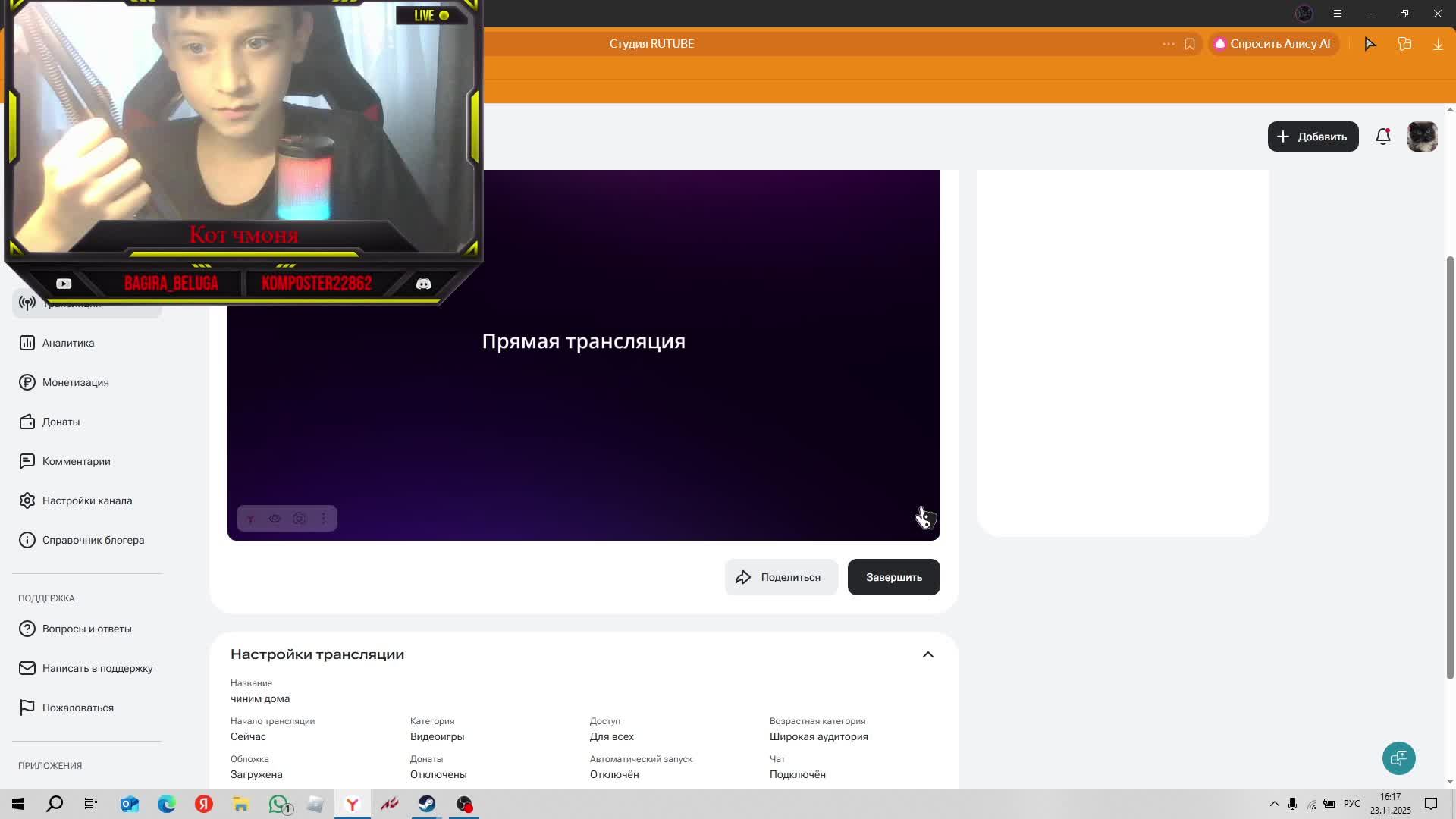
Task: Go to Донаты page
Action: pyautogui.click(x=61, y=422)
